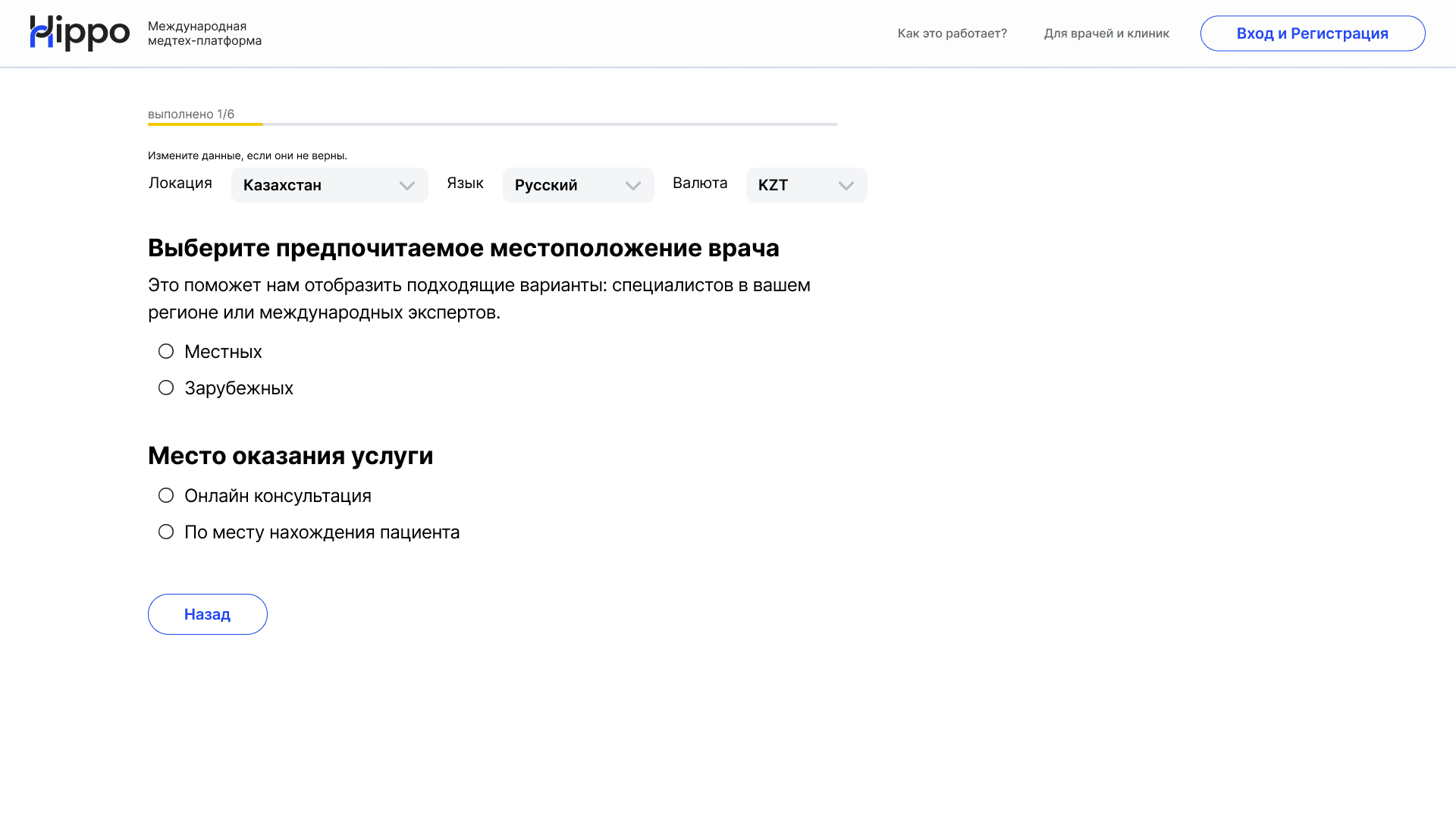Click the yellow progress bar segment
This screenshot has height=819, width=1456.
point(205,124)
